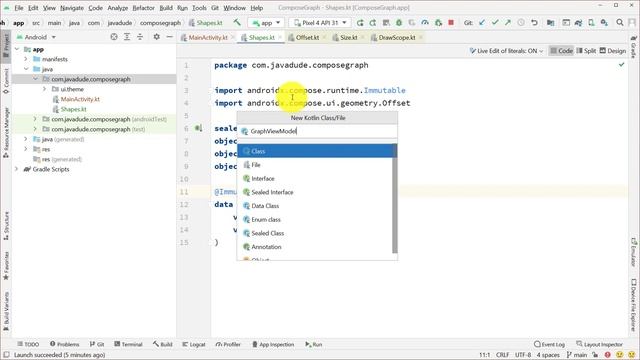
Task: Expand the androidTest package node
Action: [x=35, y=119]
